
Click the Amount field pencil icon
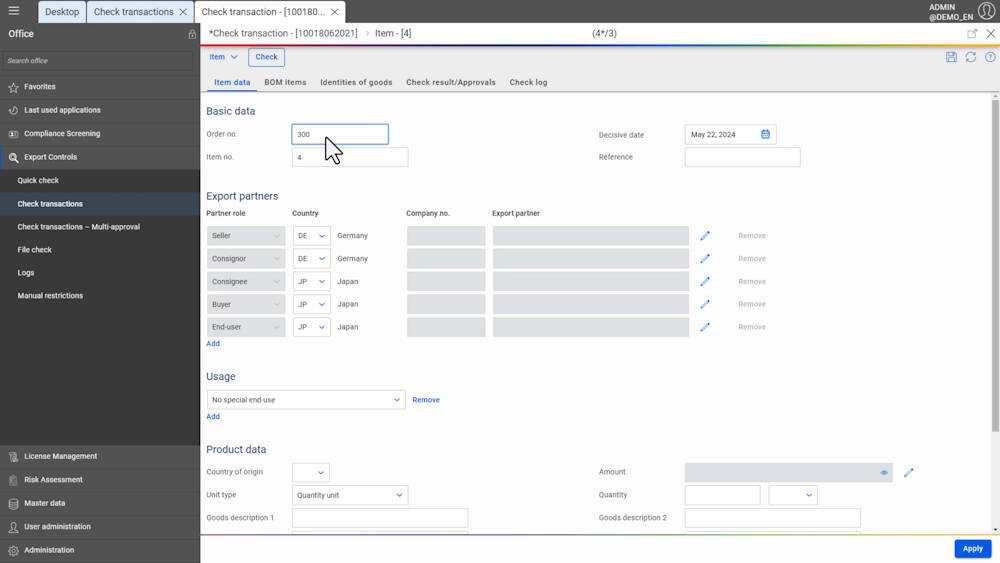[909, 472]
